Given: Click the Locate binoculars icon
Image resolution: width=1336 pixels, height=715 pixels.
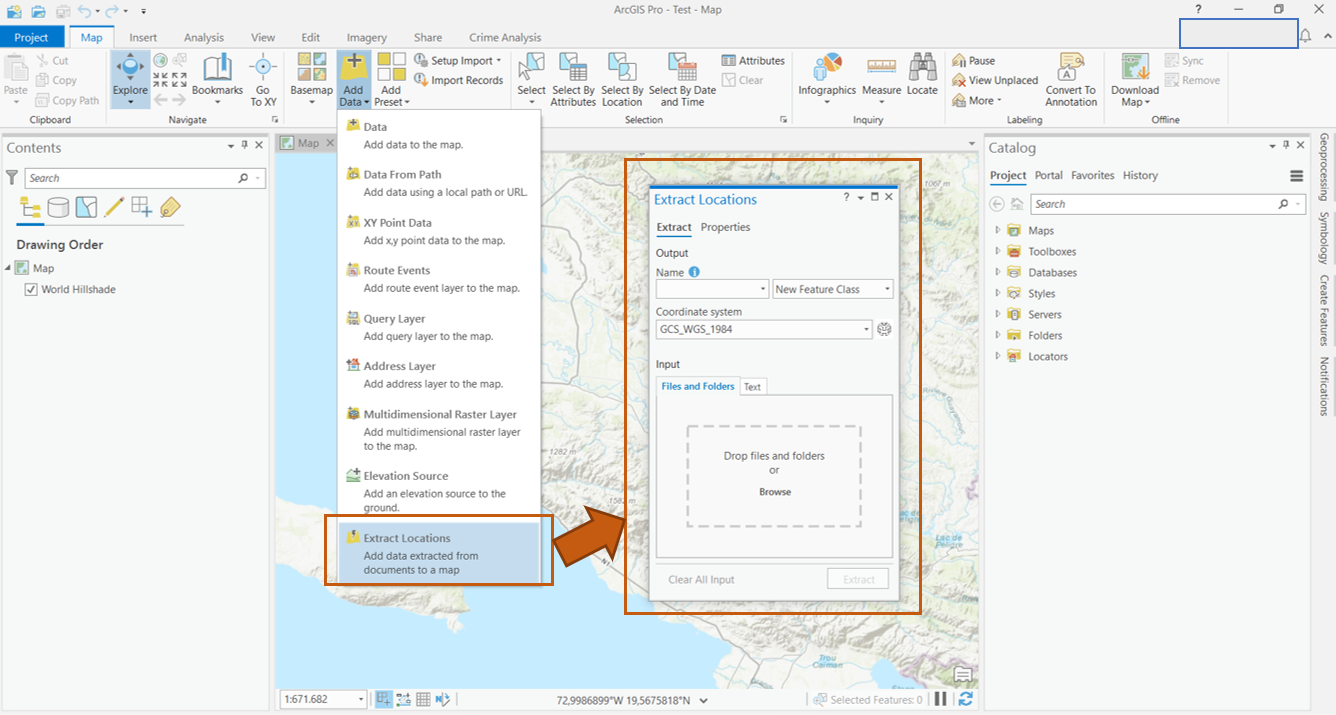Looking at the screenshot, I should pyautogui.click(x=922, y=76).
